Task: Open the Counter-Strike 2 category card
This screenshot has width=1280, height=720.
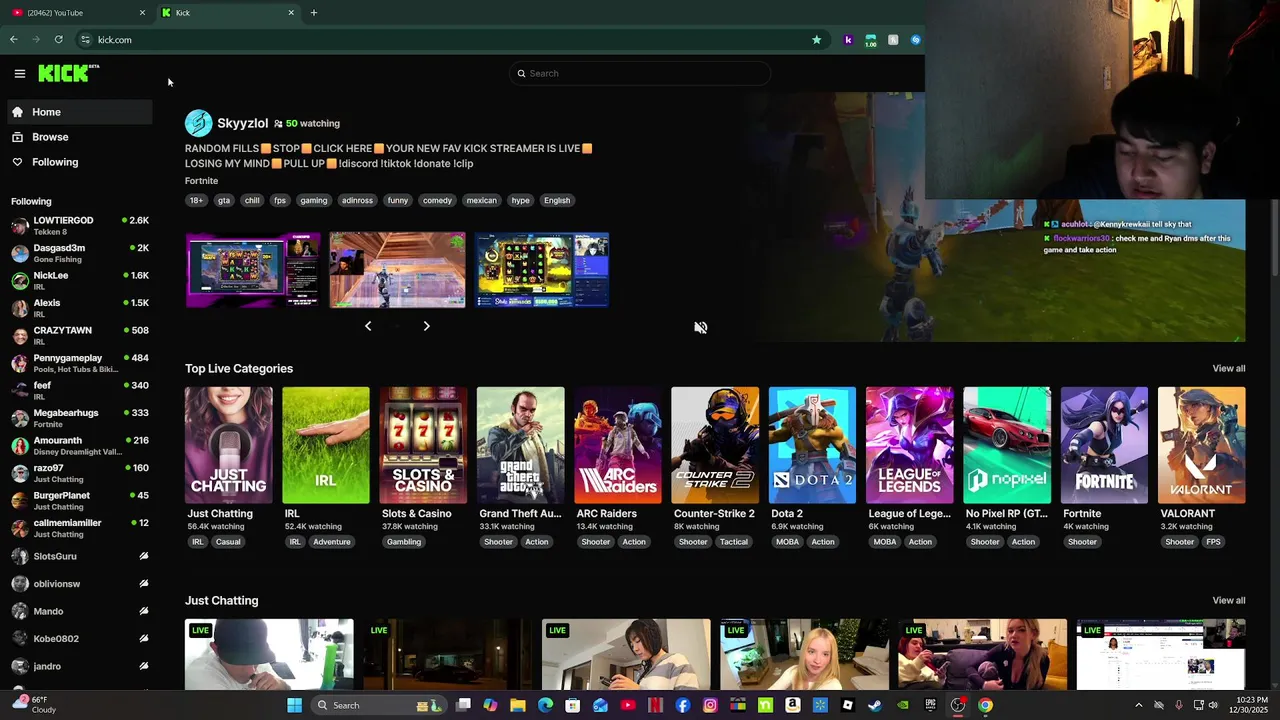Action: click(x=715, y=445)
